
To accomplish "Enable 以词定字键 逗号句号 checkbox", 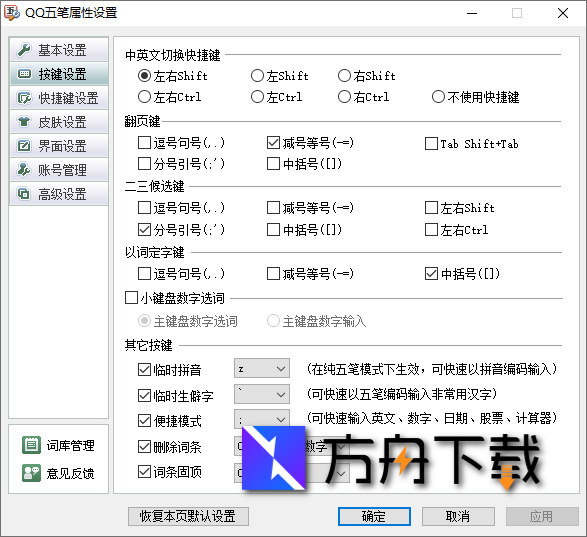I will pos(144,274).
